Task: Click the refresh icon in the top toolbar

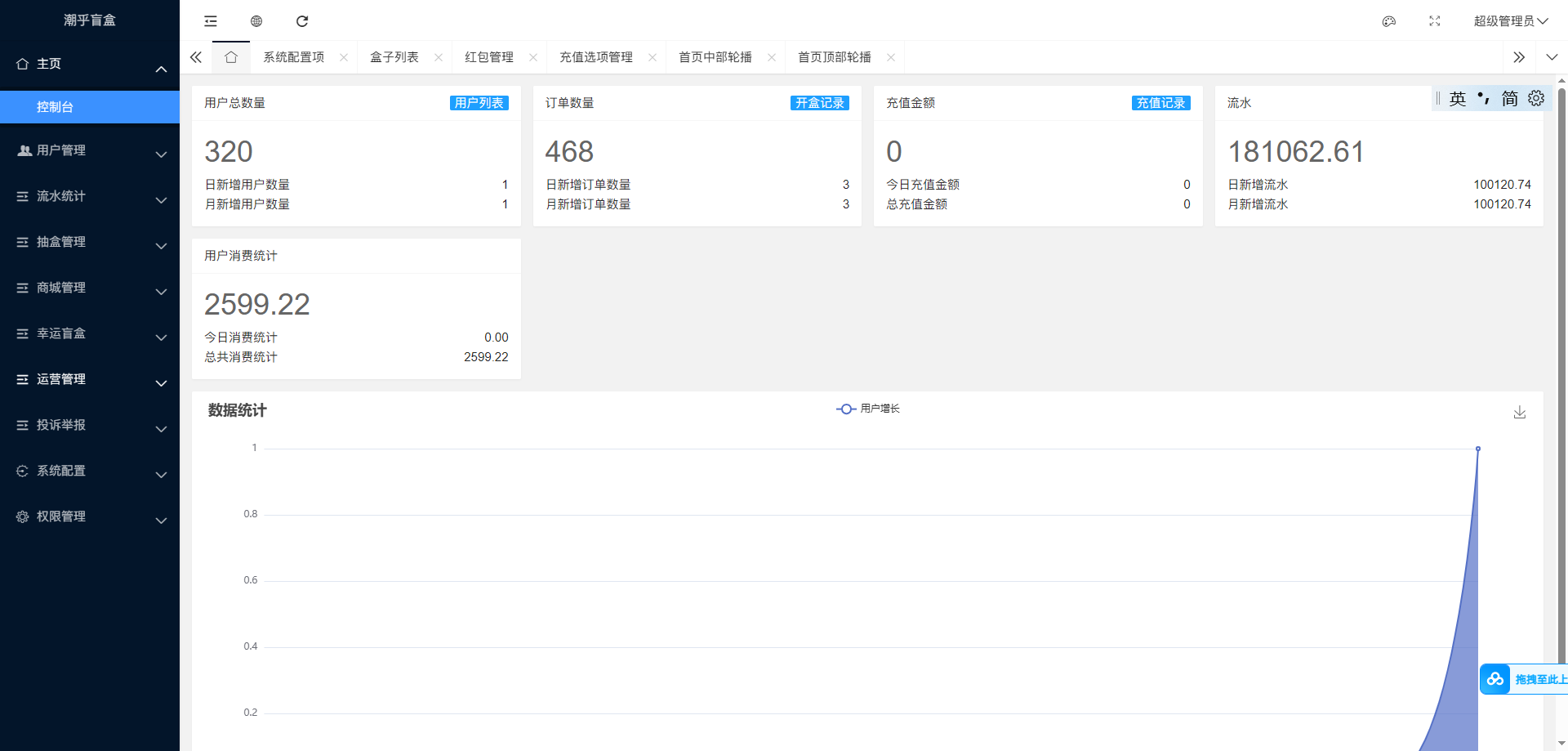Action: [x=302, y=21]
